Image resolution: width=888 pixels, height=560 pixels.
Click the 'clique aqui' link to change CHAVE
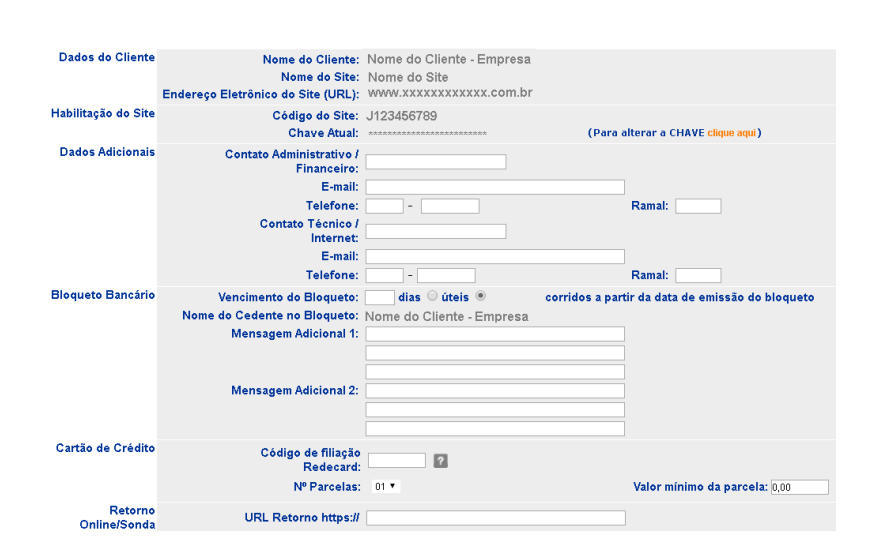click(x=731, y=132)
